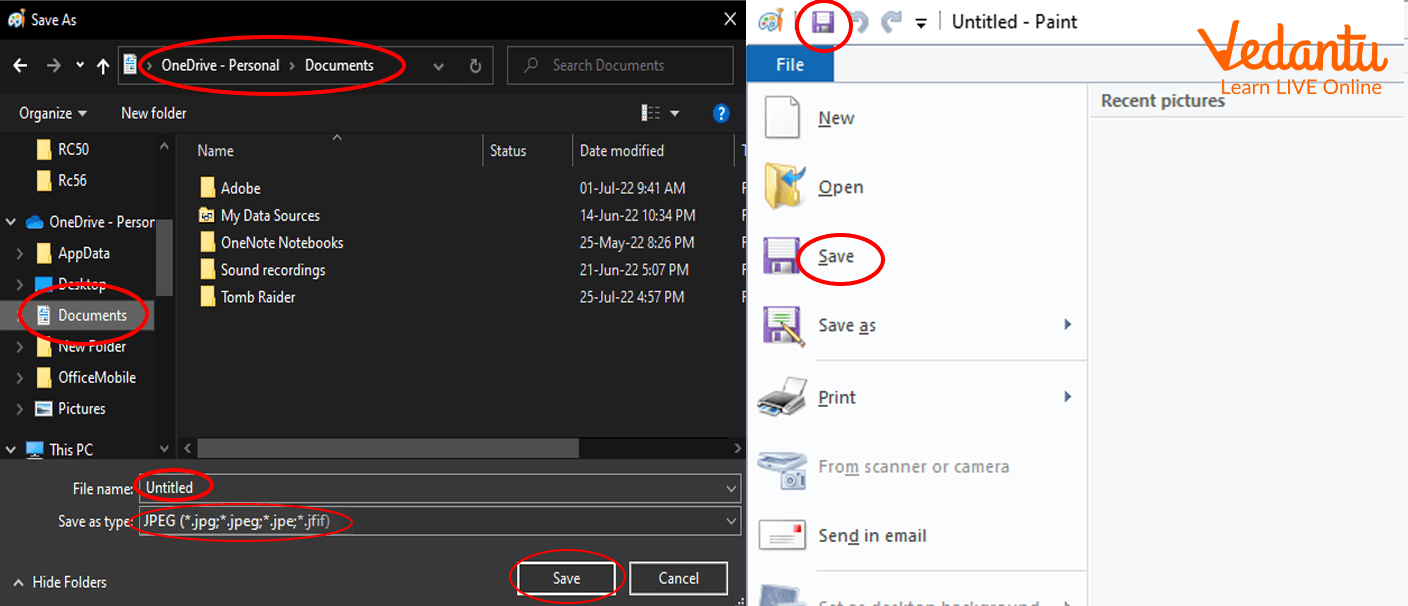Choose Print from the File menu
The height and width of the screenshot is (606, 1408).
pyautogui.click(x=836, y=398)
